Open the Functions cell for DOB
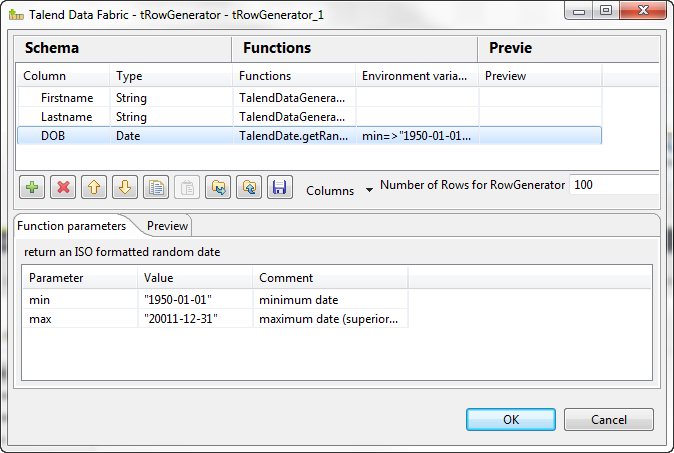This screenshot has height=453, width=674. [295, 136]
